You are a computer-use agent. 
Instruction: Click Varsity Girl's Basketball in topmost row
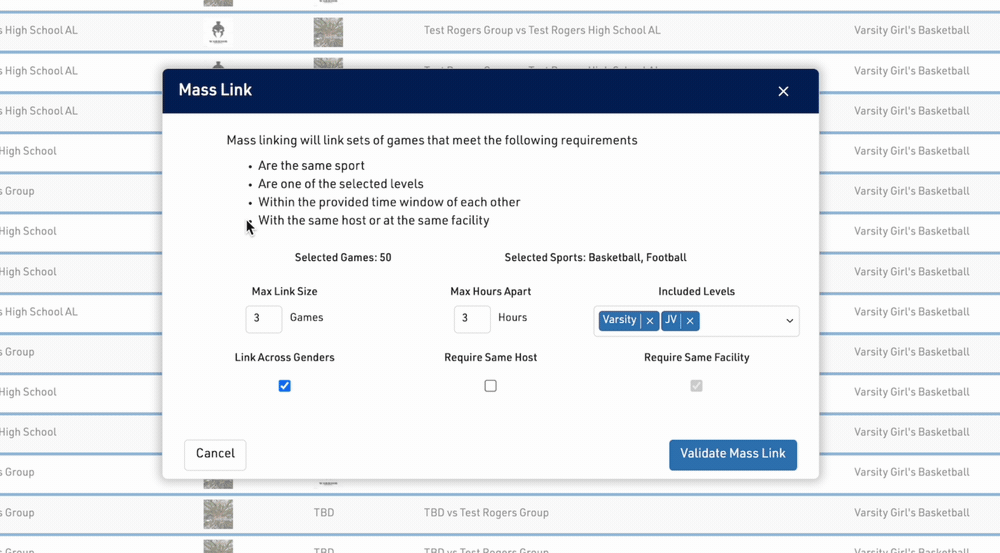click(x=911, y=31)
